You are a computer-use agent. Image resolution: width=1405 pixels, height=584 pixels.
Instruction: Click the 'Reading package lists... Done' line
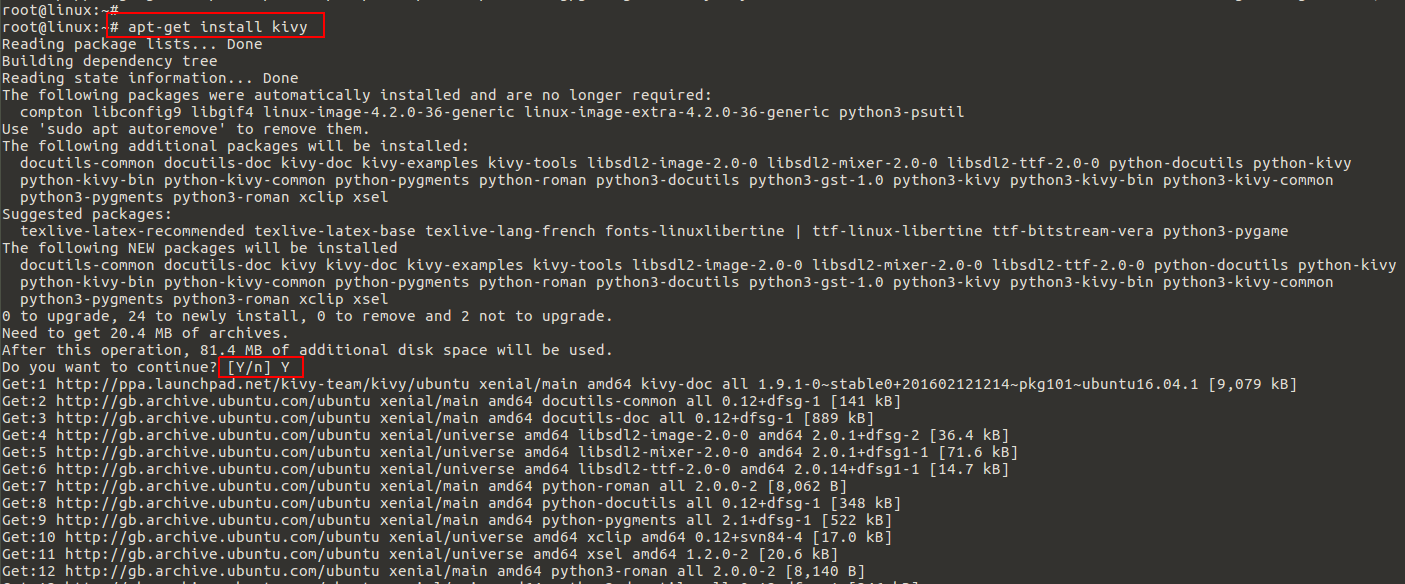132,44
